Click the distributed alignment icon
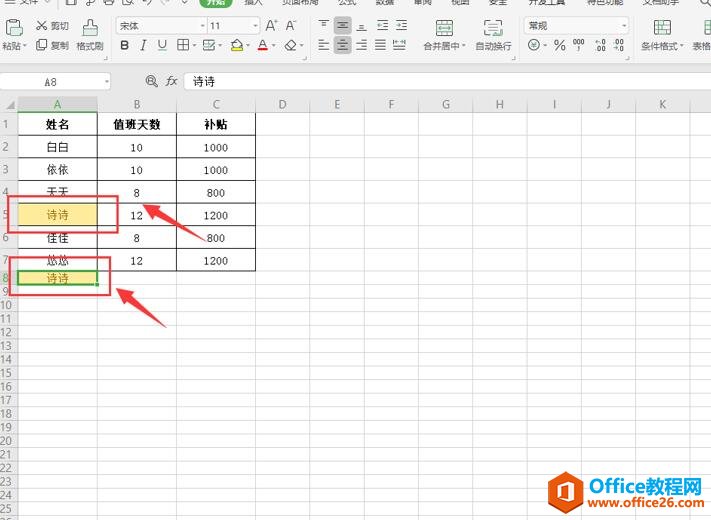 399,45
